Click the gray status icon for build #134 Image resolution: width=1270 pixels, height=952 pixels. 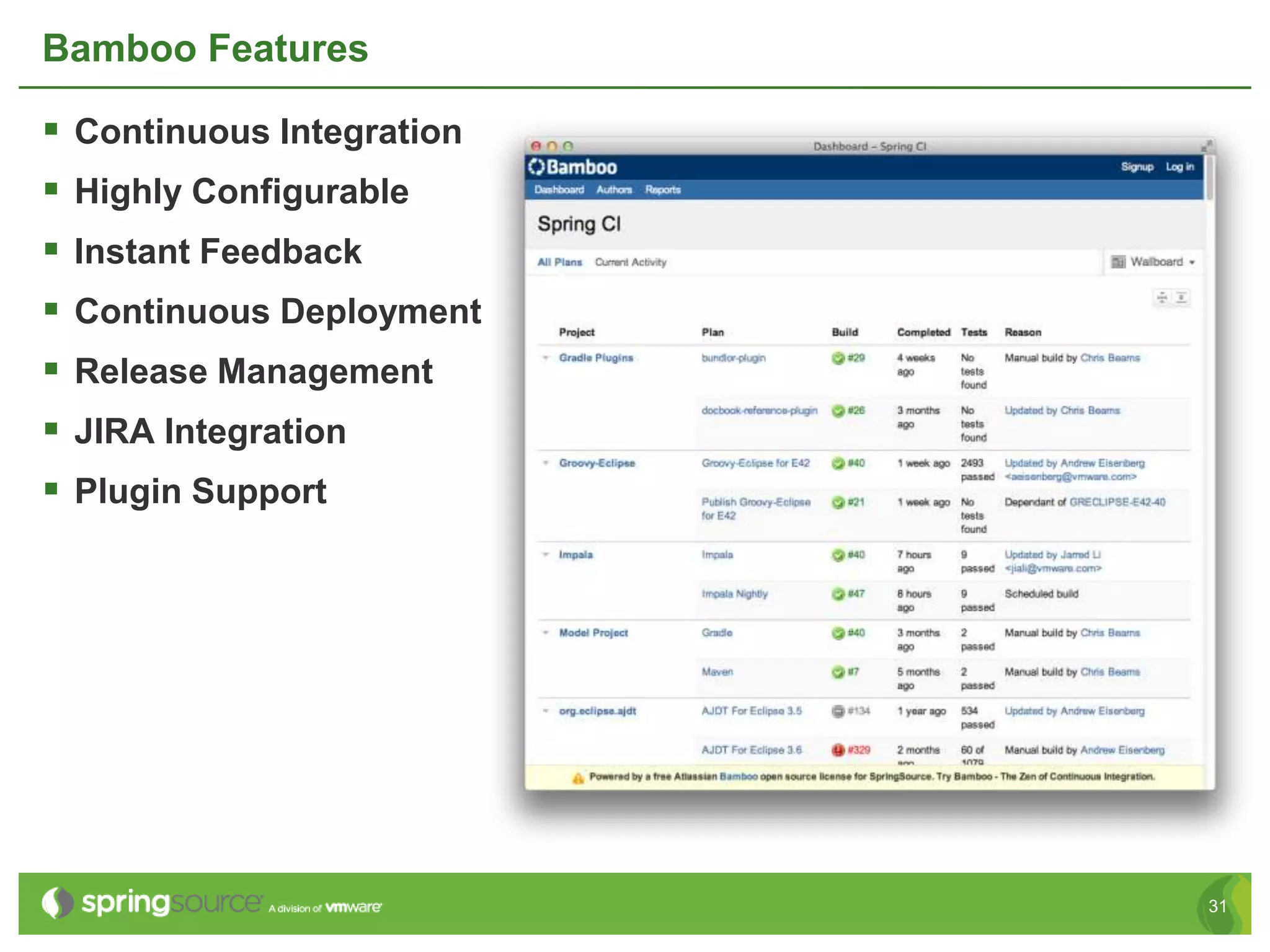838,712
